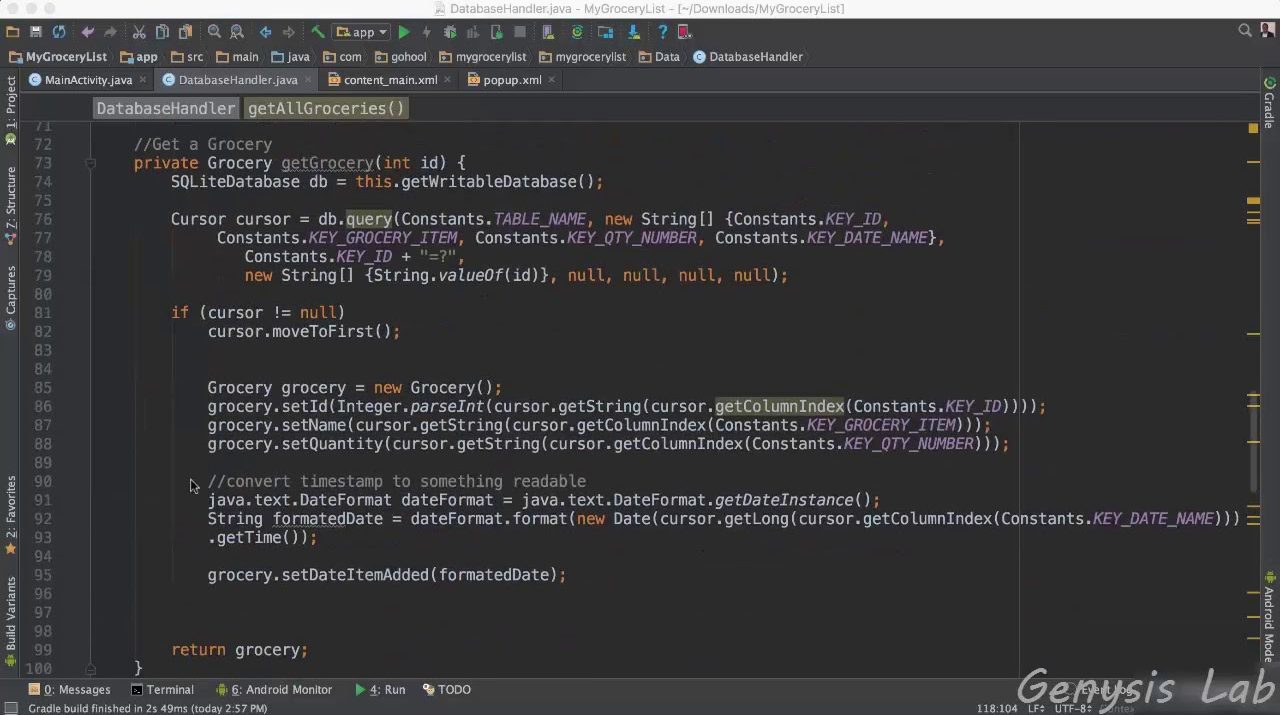1280x715 pixels.
Task: Open the UTF-8 encoding selector
Action: point(1070,708)
